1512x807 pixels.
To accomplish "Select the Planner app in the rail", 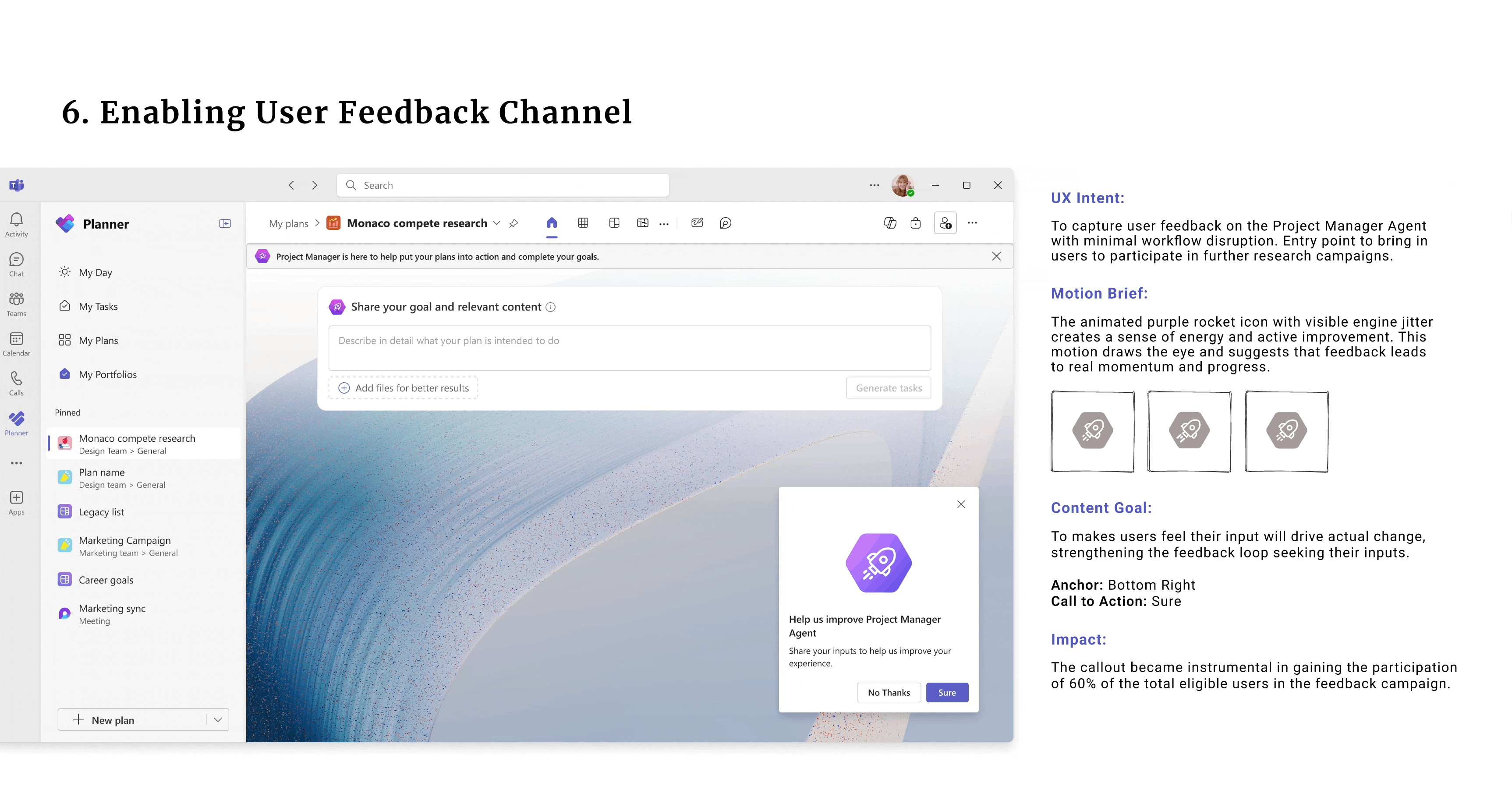I will click(17, 423).
